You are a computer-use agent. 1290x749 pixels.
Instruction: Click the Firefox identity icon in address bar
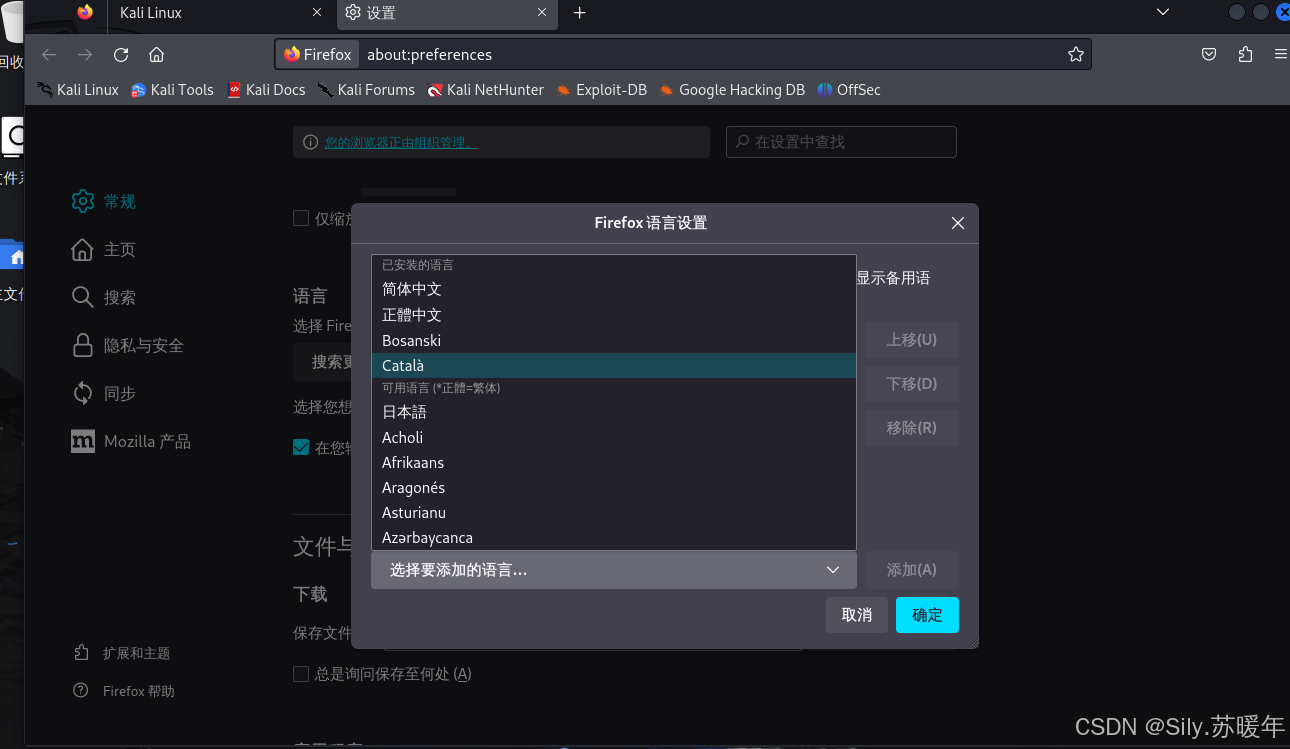pos(318,55)
